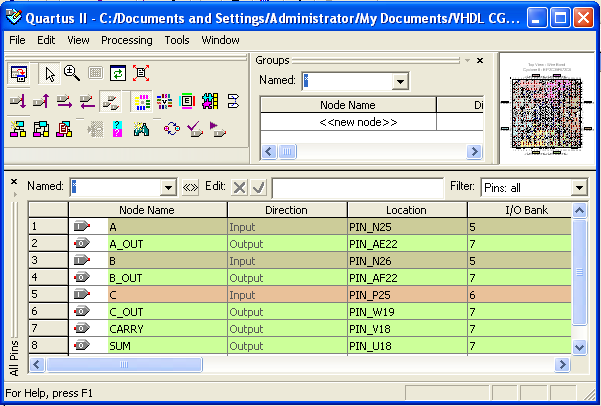Viewport: 601px width, 406px height.
Task: Click the Edit cancel X button
Action: click(x=240, y=187)
